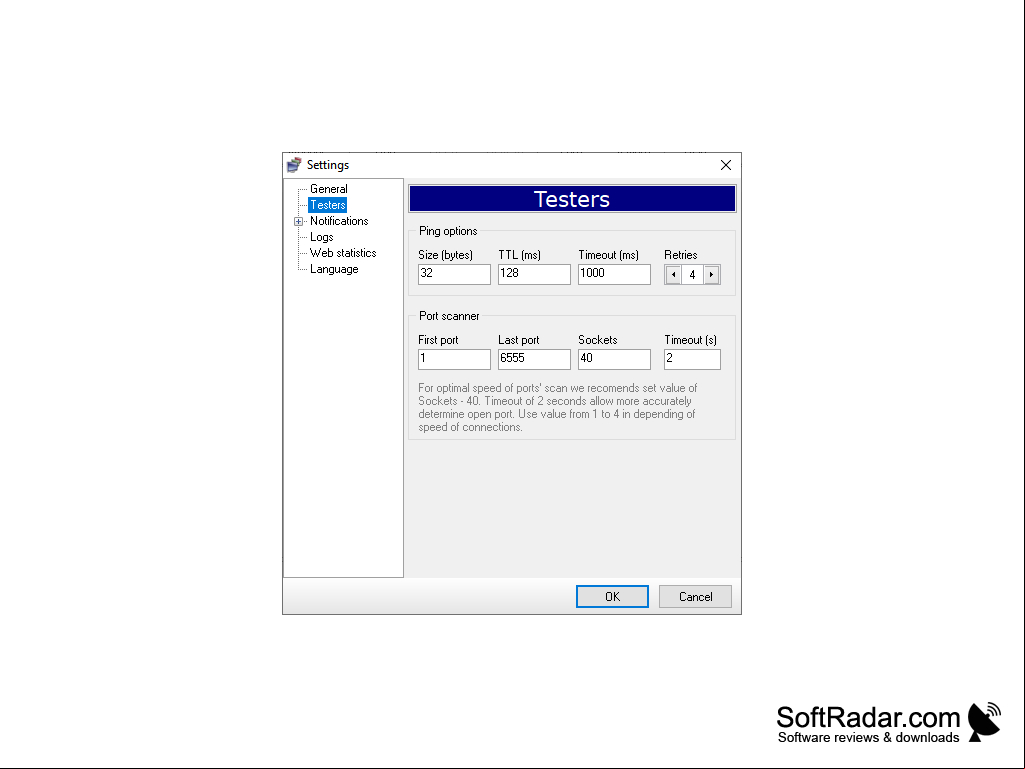Screen dimensions: 1025x769
Task: Select the Testers tree item
Action: (328, 205)
